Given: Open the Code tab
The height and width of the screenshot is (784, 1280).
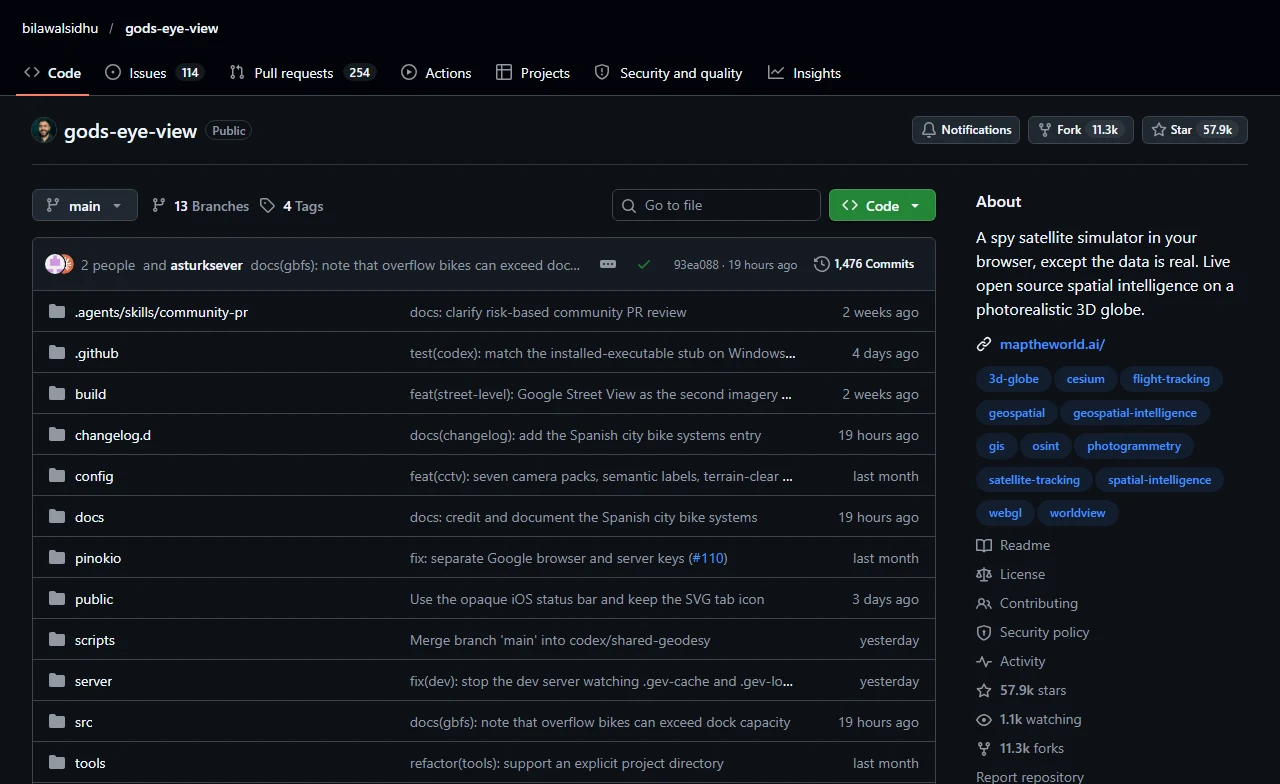Looking at the screenshot, I should [x=52, y=73].
